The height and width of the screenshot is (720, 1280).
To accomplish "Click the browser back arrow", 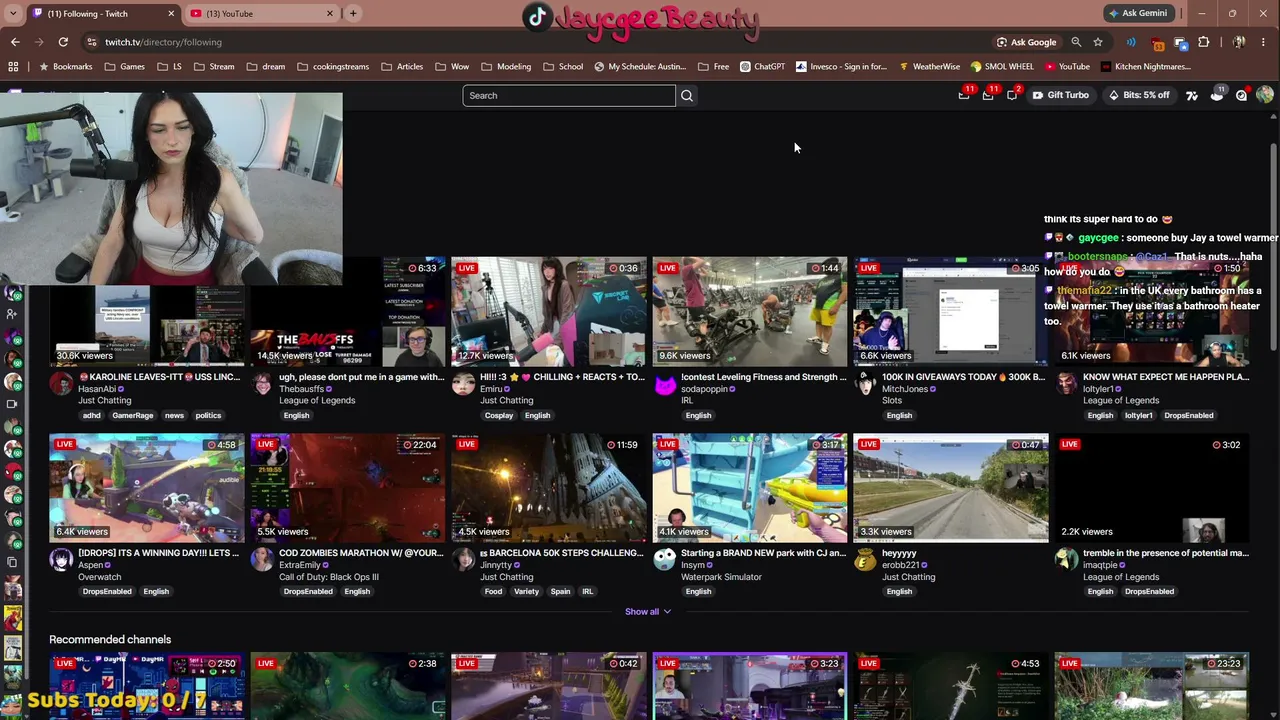I will tap(15, 42).
